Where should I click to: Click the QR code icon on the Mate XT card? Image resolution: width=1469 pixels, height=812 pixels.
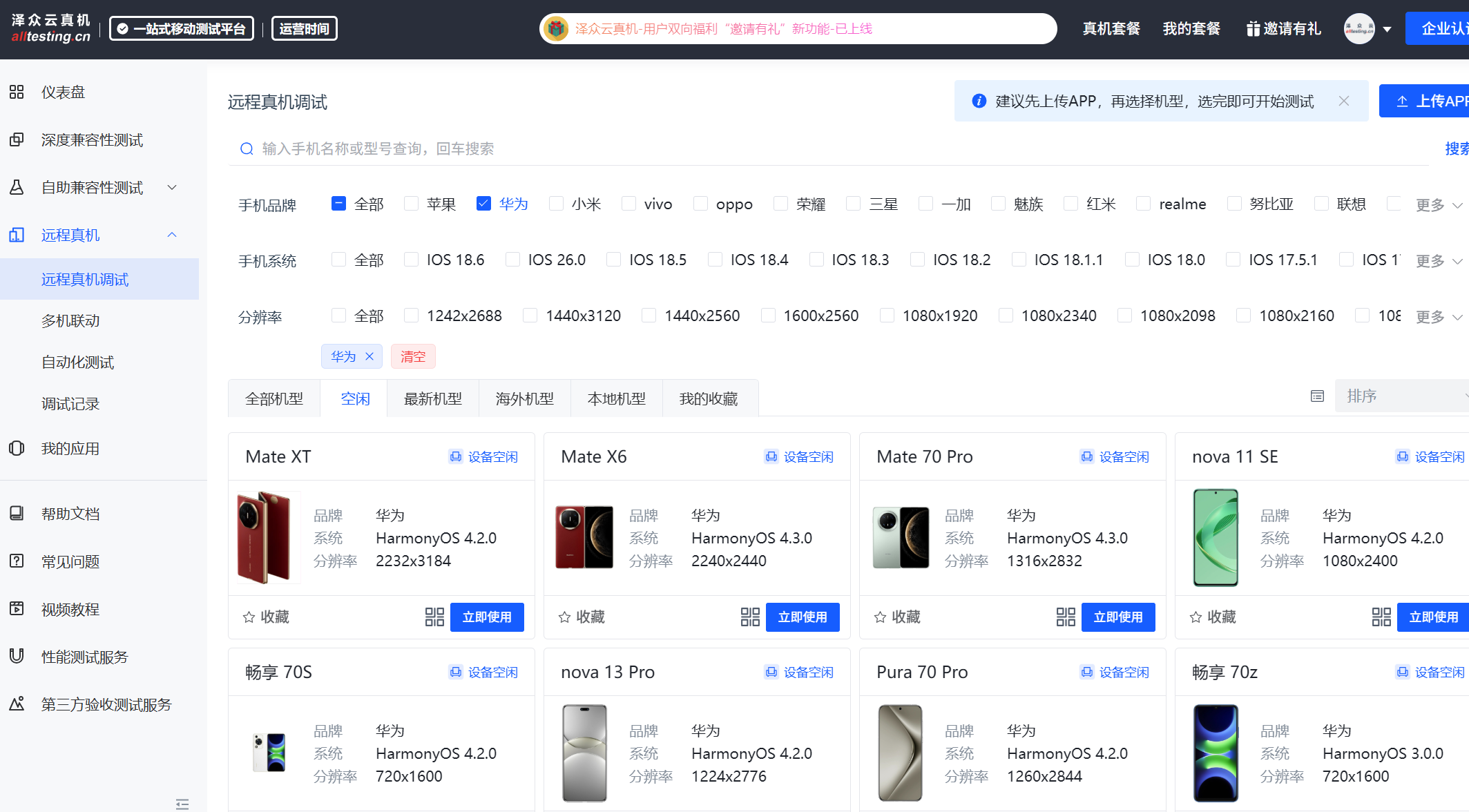434,617
